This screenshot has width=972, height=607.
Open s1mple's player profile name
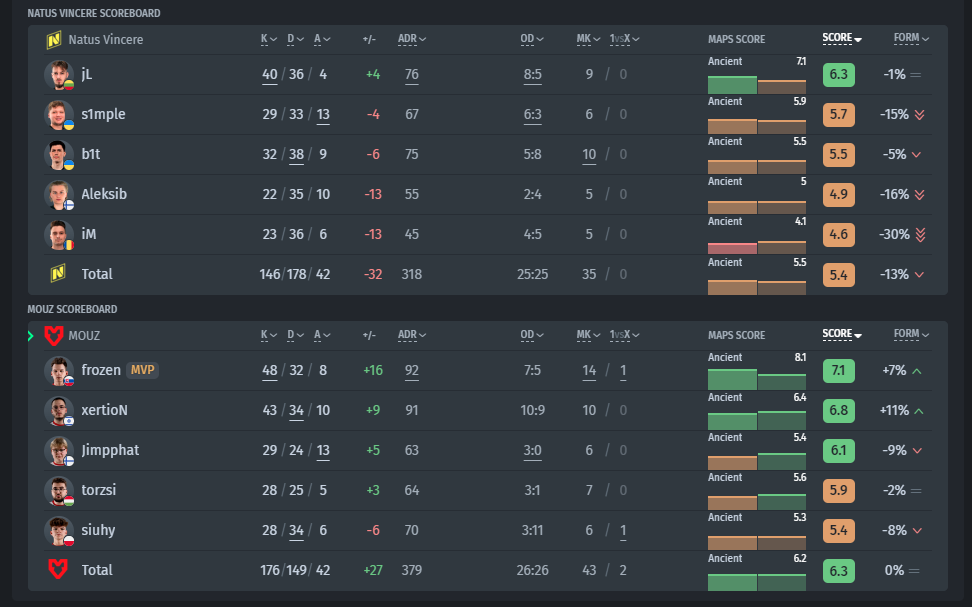(x=104, y=114)
